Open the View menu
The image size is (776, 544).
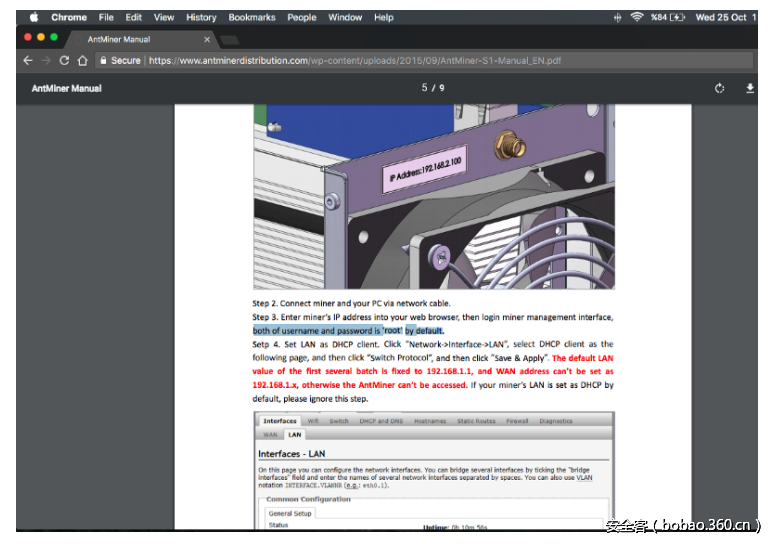(x=164, y=17)
